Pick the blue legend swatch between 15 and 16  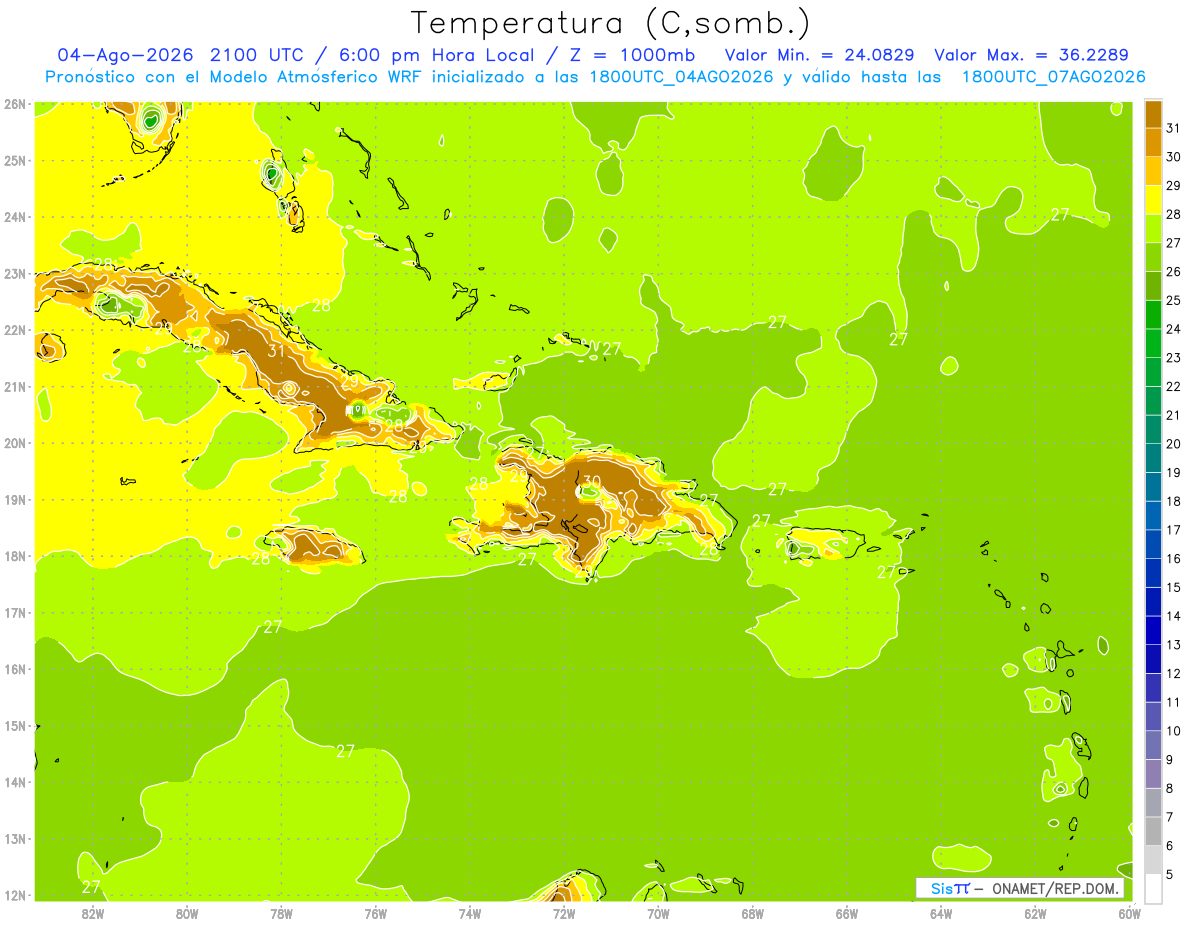tap(1153, 573)
